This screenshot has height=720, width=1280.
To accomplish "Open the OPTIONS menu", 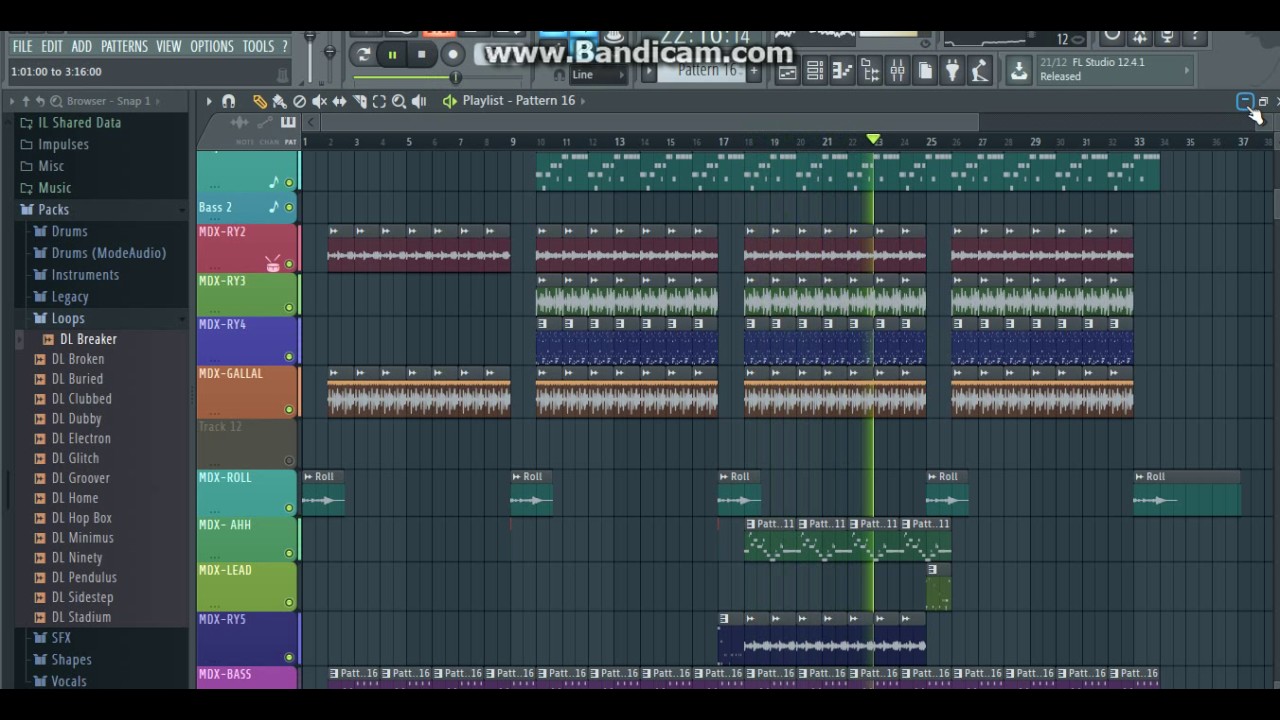I will [212, 46].
